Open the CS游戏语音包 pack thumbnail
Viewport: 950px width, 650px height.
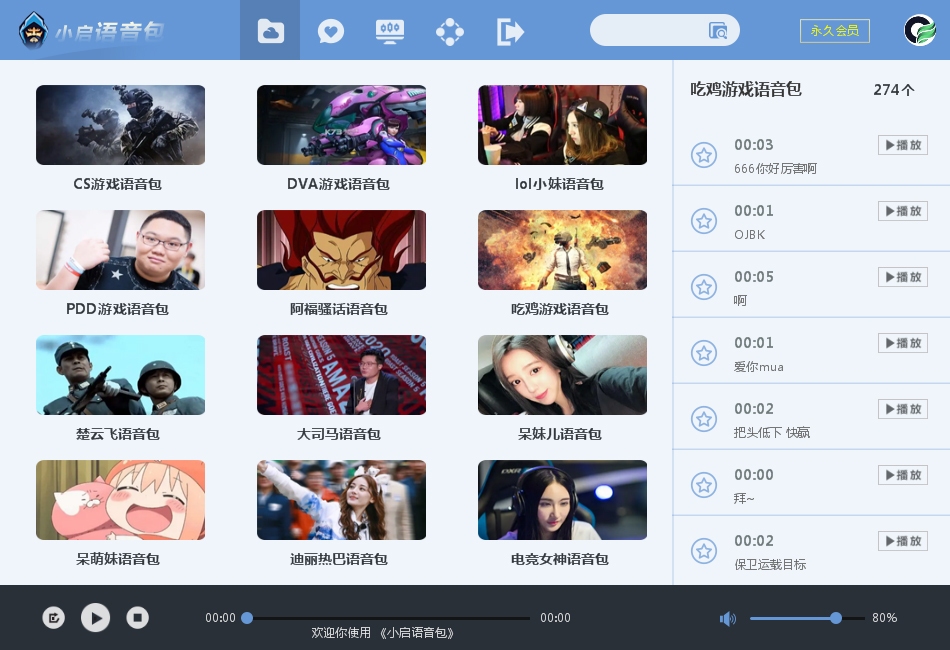pyautogui.click(x=120, y=125)
